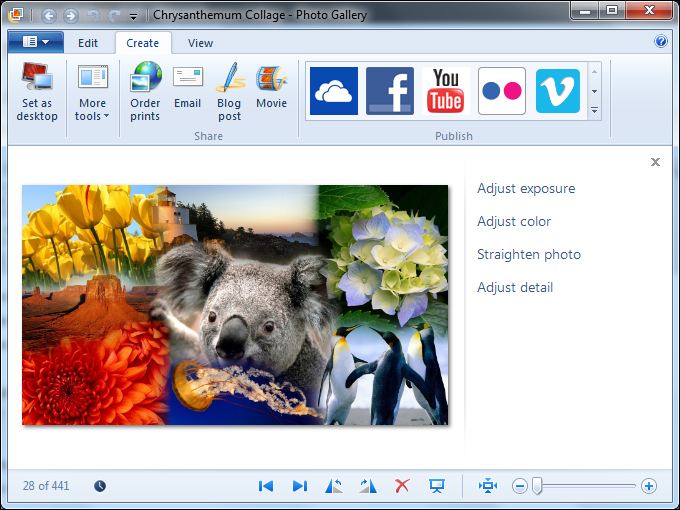Viewport: 680px width, 510px height.
Task: Open Adjust detail settings
Action: pyautogui.click(x=515, y=288)
